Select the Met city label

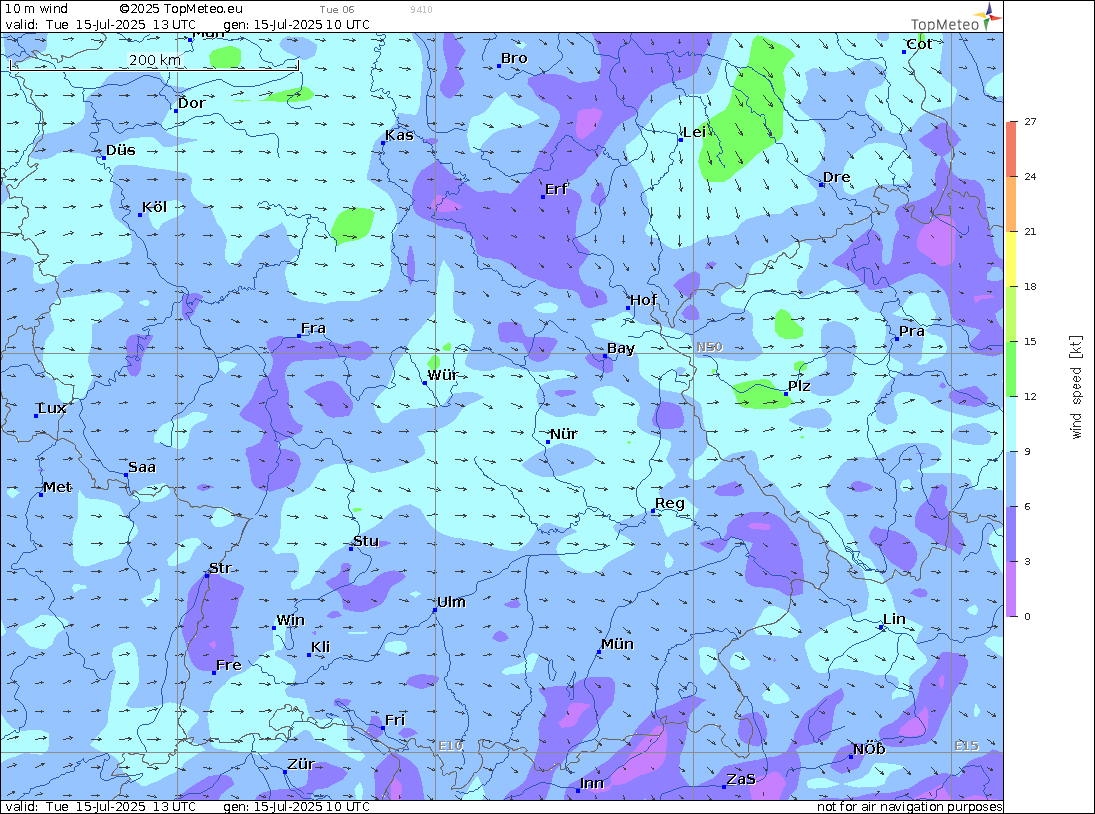[x=57, y=487]
